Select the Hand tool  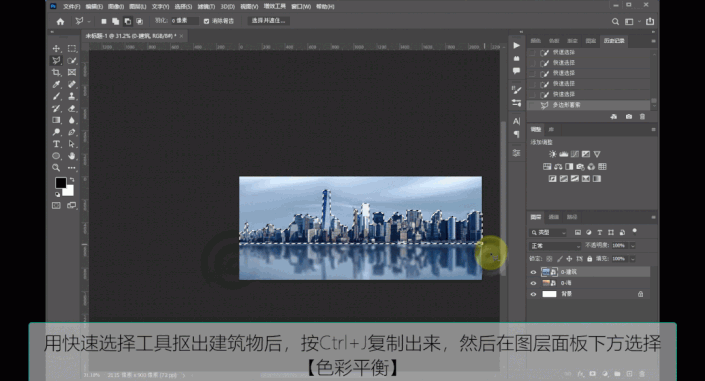71,156
